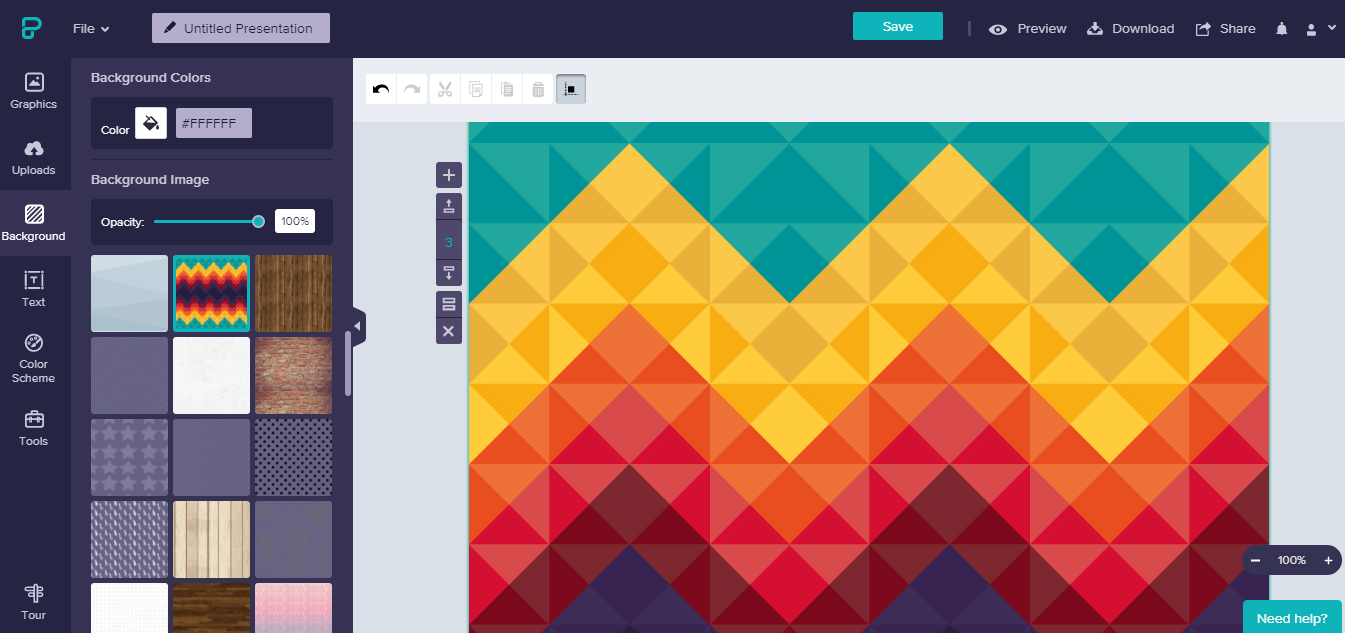
Task: Click the delete trash icon
Action: point(538,89)
